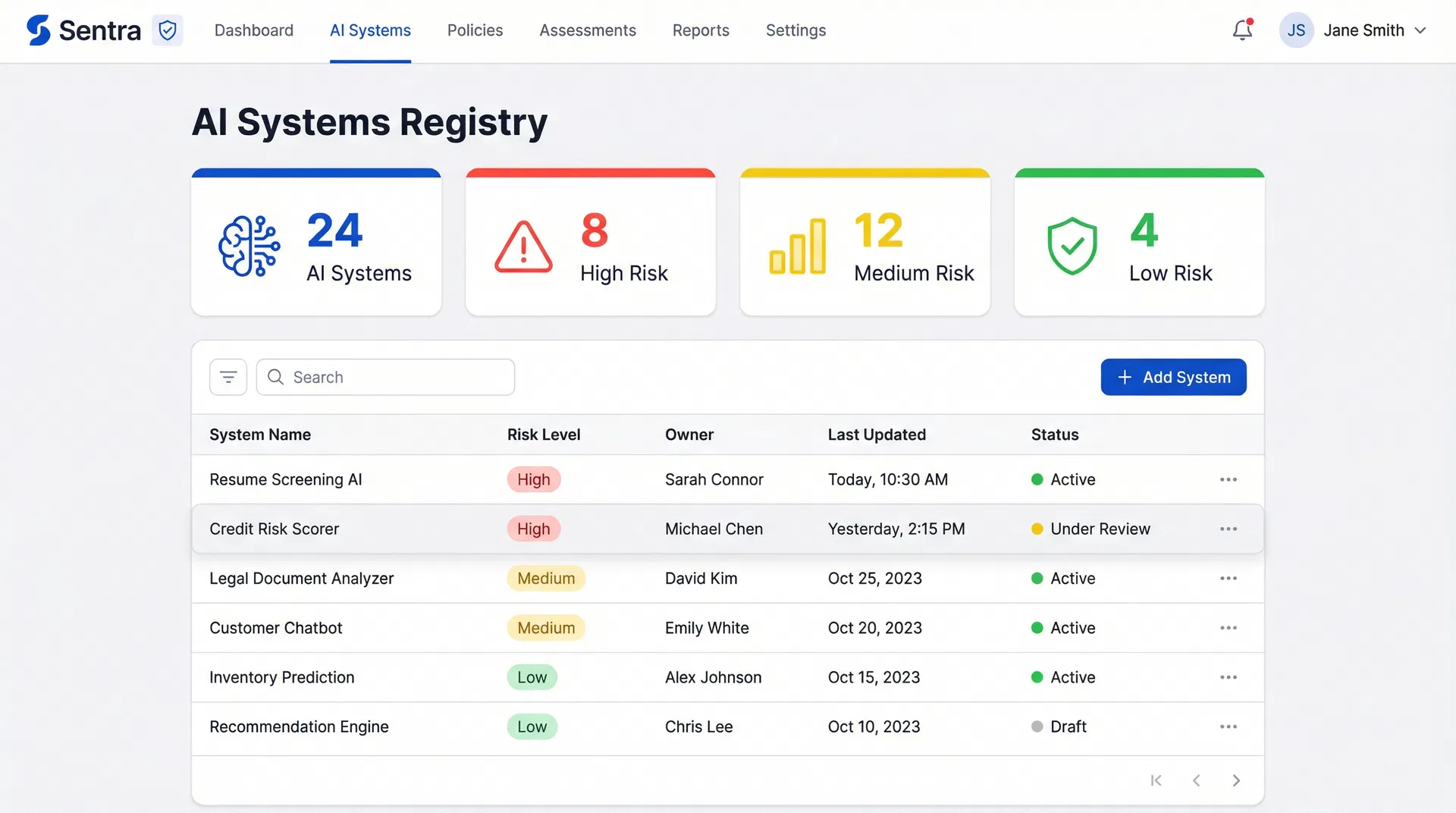Open the filter icon next to search

click(227, 377)
